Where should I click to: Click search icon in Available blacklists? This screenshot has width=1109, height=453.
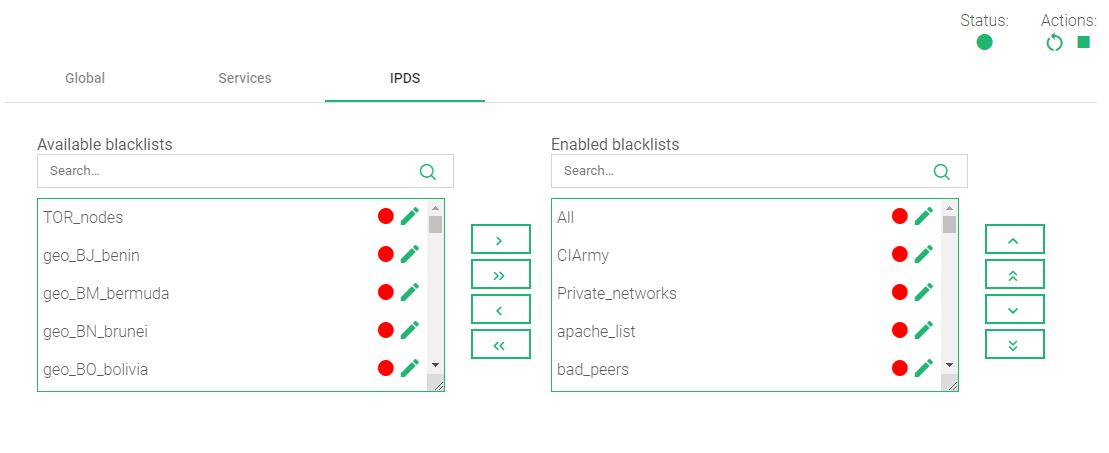428,171
